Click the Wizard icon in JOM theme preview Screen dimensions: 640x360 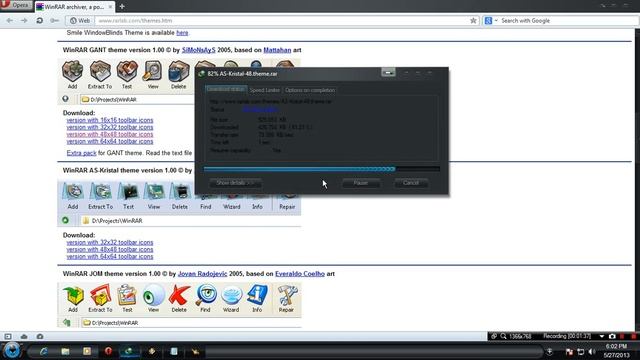[231, 296]
